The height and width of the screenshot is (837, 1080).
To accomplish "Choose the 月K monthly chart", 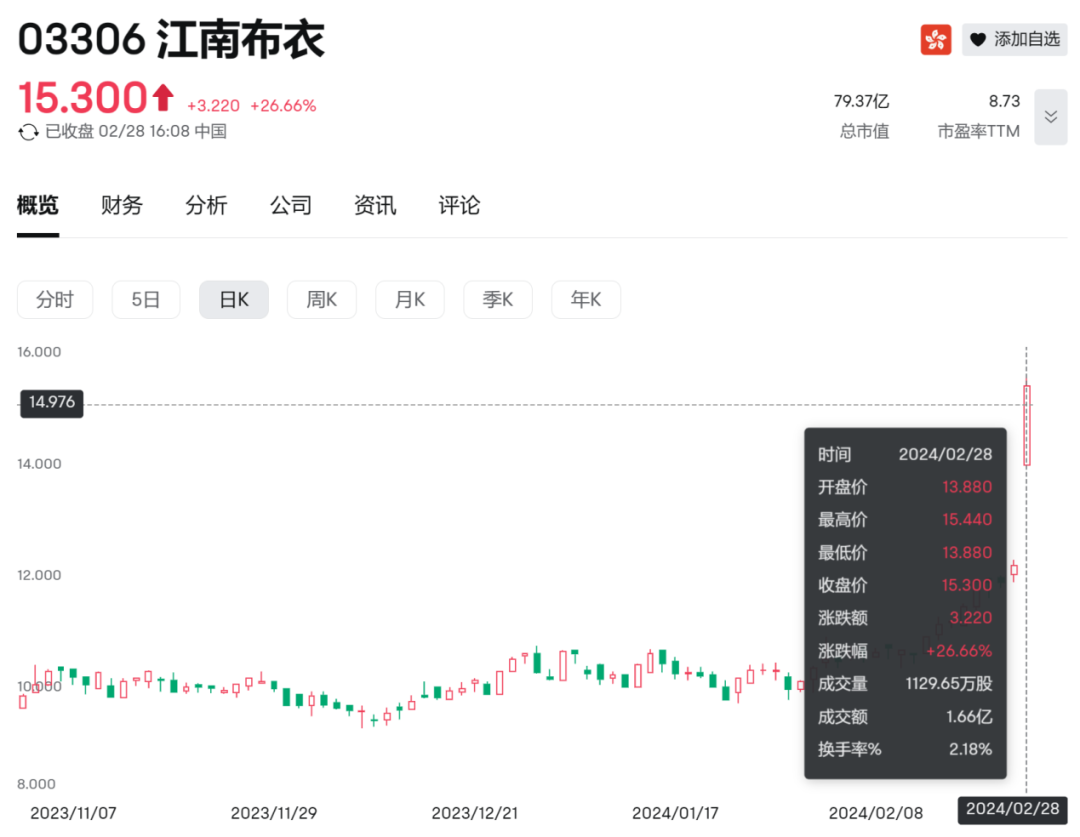I will tap(410, 300).
